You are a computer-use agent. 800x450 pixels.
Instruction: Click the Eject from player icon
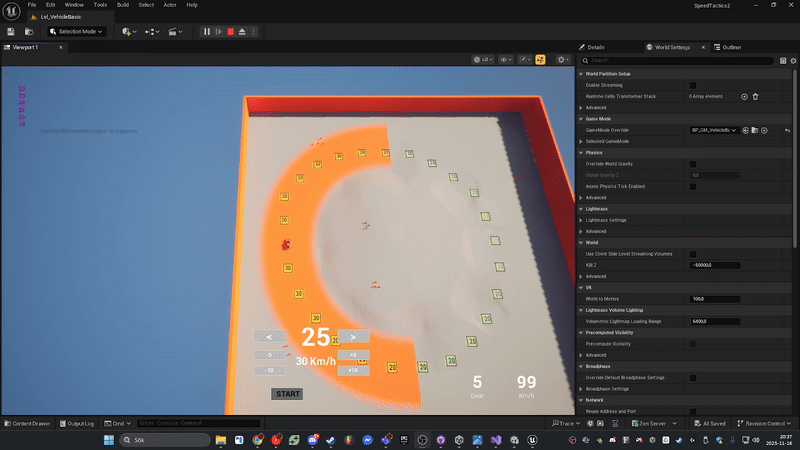242,32
